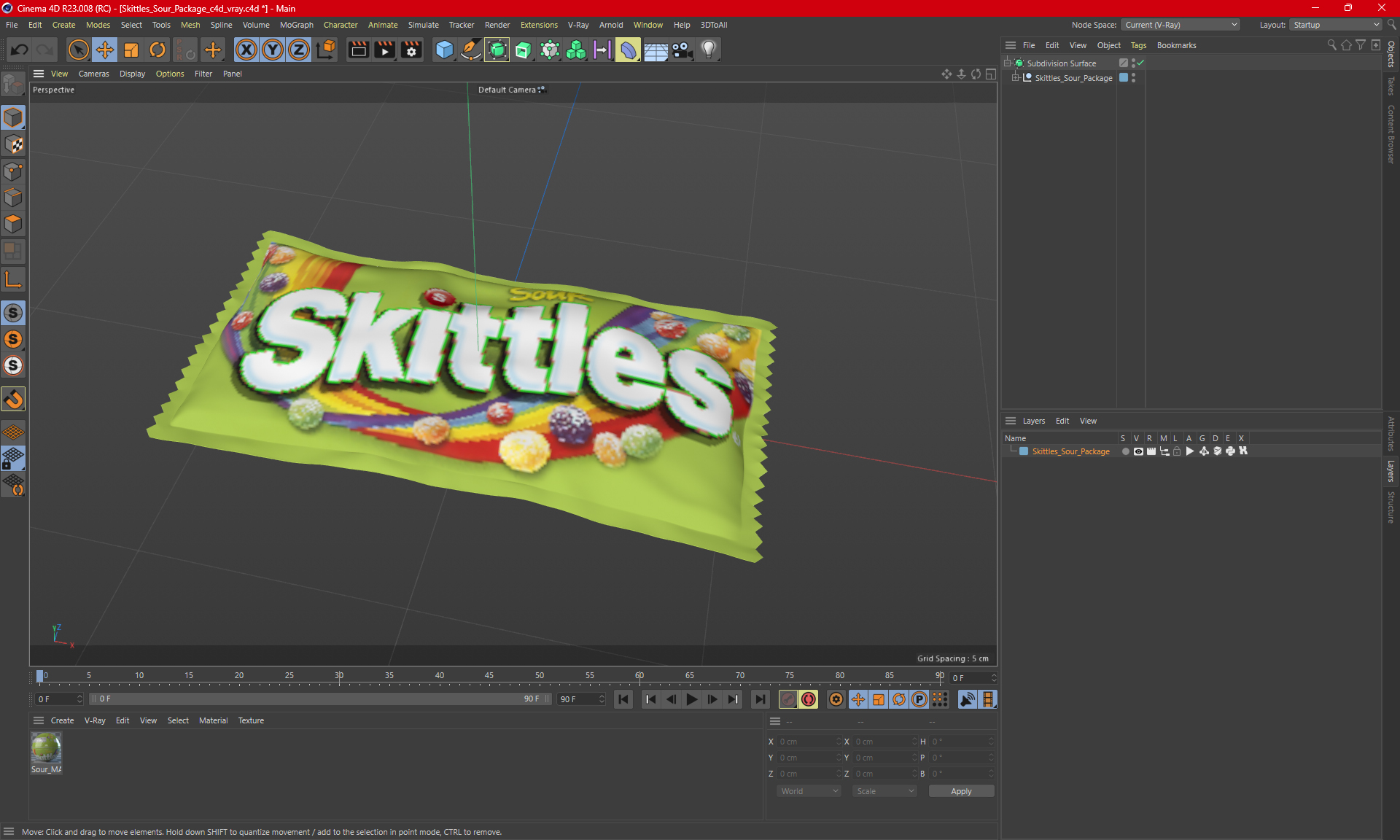
Task: Render the active view
Action: pyautogui.click(x=358, y=50)
